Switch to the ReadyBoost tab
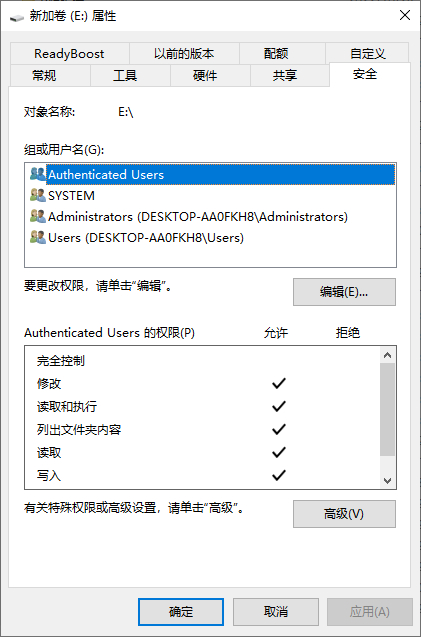This screenshot has width=421, height=637. coord(69,54)
